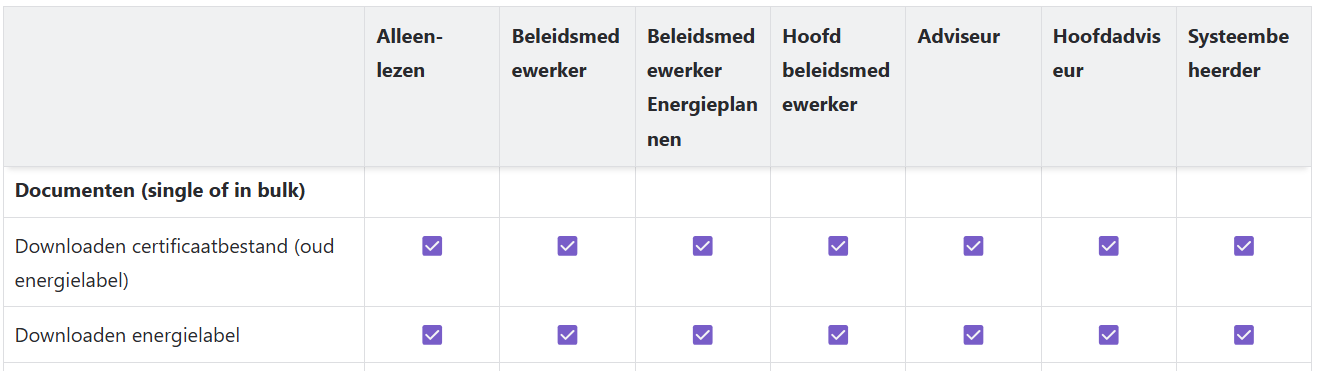Toggle Systeembeheerder checkbox for Downloaden certificaatbestand

pos(1244,246)
